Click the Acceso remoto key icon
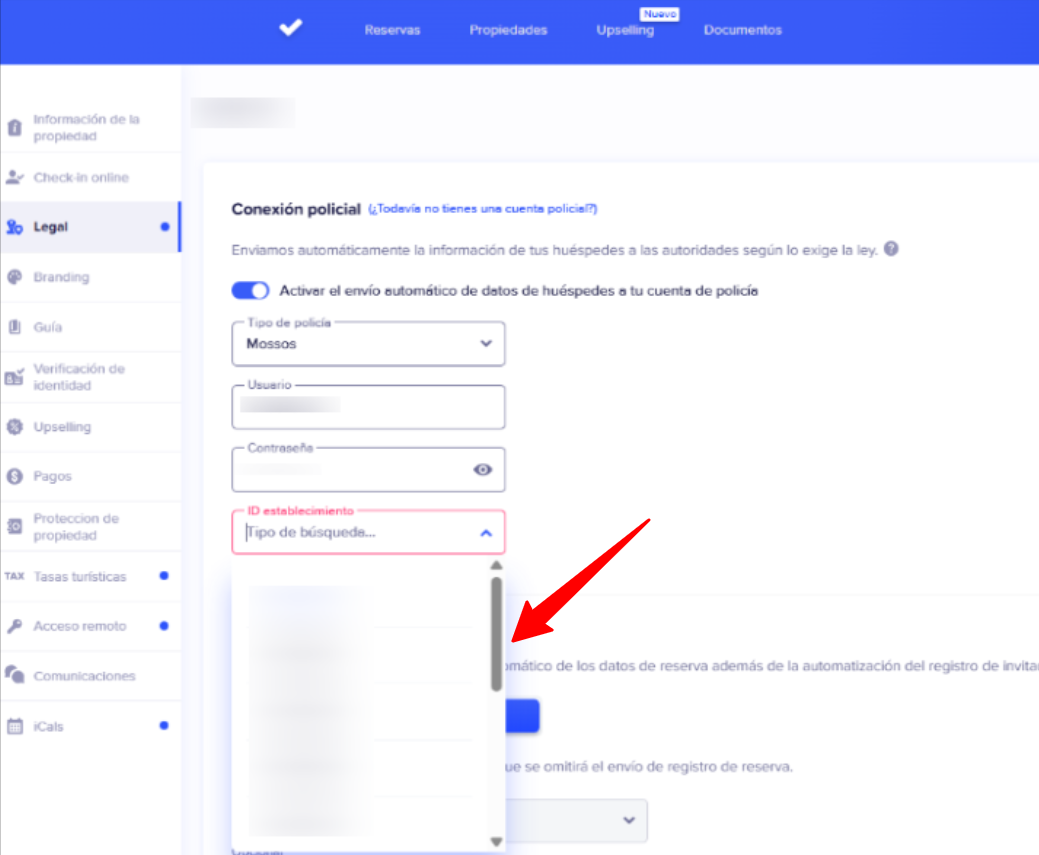 [x=14, y=627]
